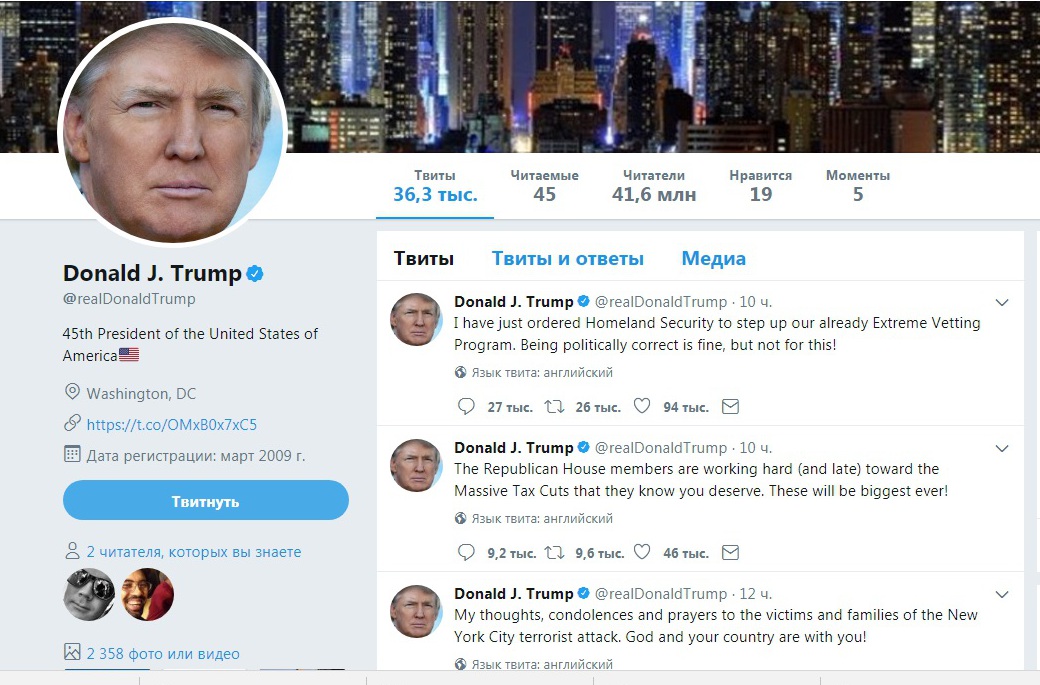Open the t.co/OMxB0x7xC5 profile link
This screenshot has height=685, width=1040.
point(172,424)
